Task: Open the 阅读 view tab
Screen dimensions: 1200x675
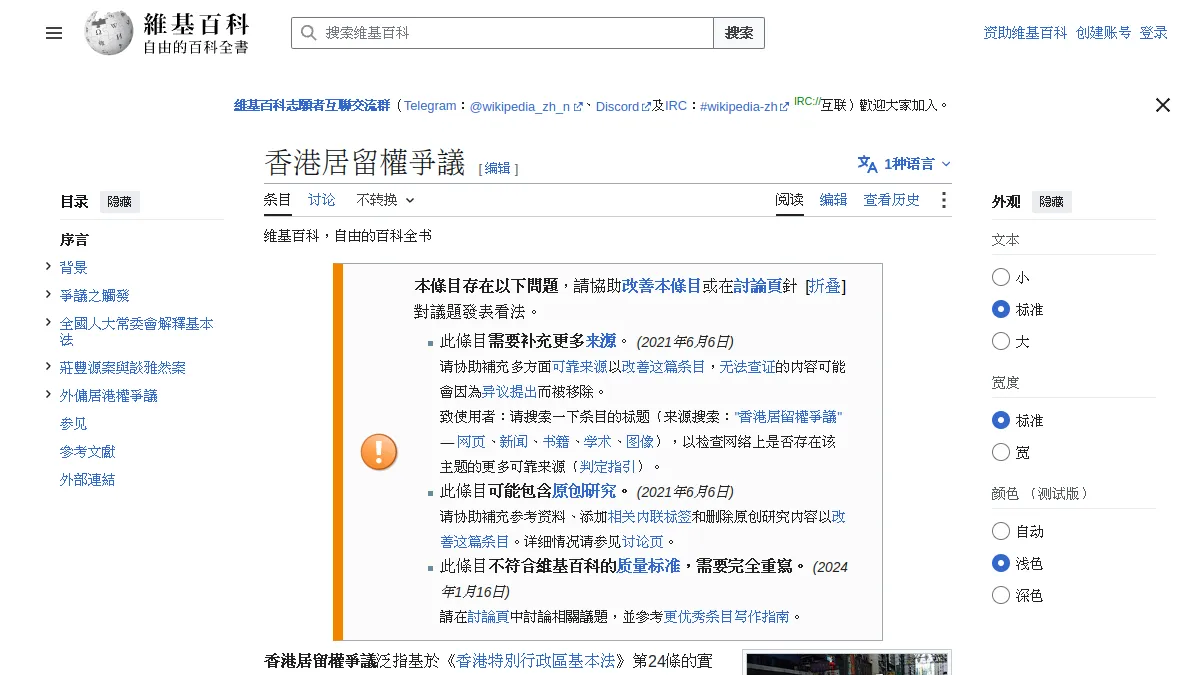Action: (x=790, y=200)
